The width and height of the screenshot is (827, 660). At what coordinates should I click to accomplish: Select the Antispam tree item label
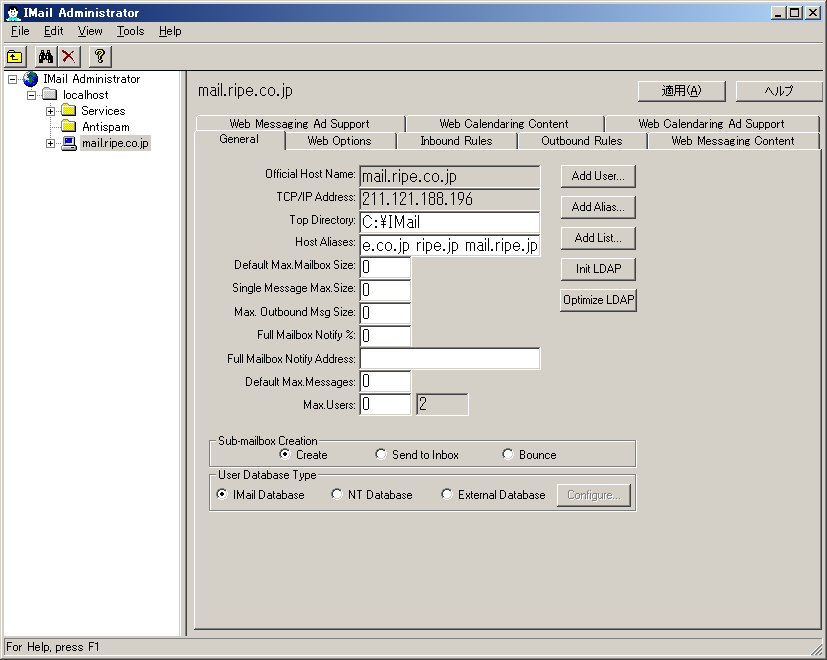[105, 127]
